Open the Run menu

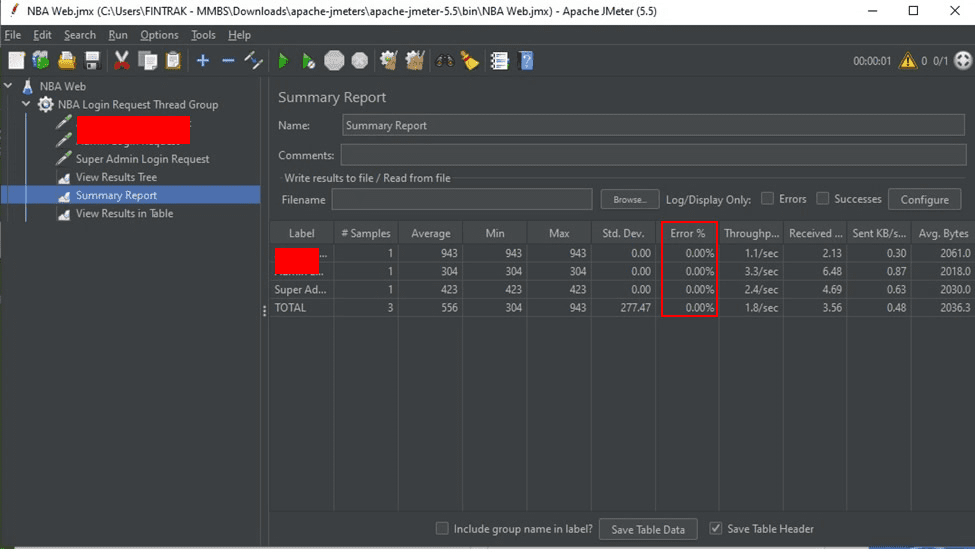tap(118, 35)
